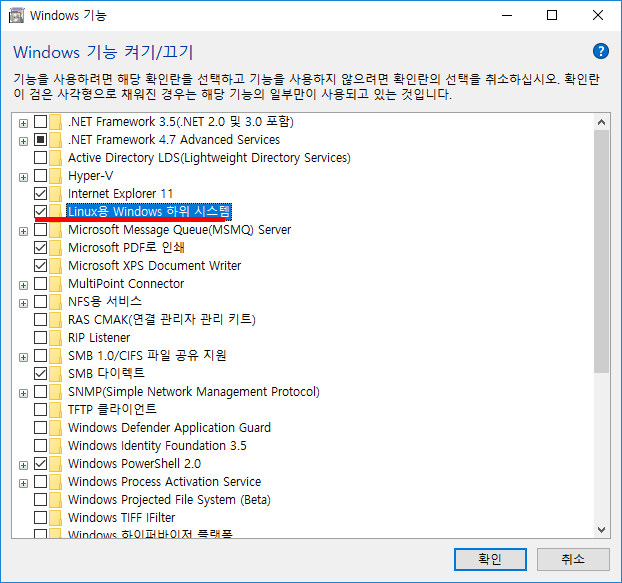Check RAS CMAK checkbox

40,319
